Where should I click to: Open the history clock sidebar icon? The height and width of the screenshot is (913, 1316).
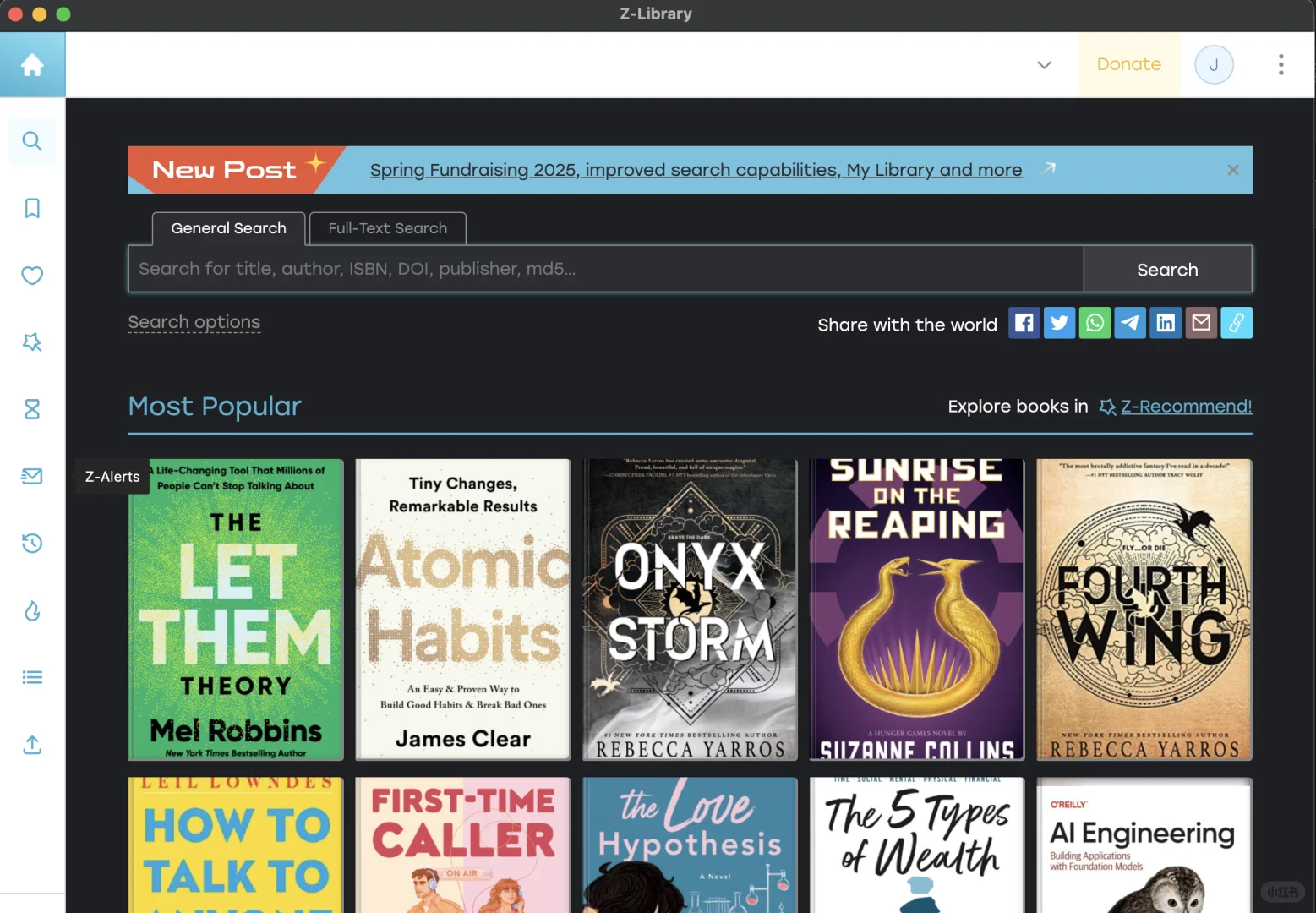click(x=32, y=544)
